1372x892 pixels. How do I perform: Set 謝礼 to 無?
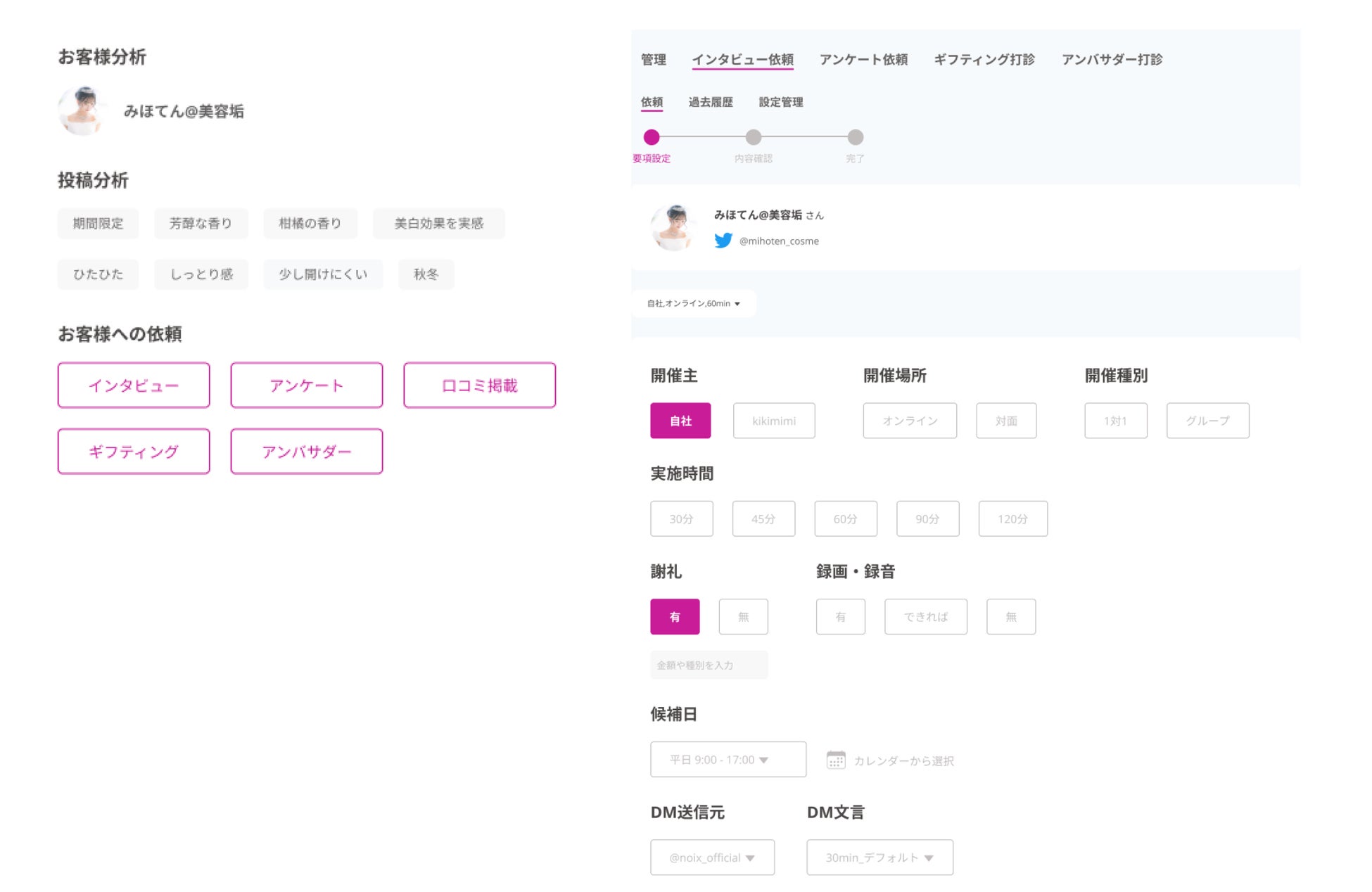743,616
